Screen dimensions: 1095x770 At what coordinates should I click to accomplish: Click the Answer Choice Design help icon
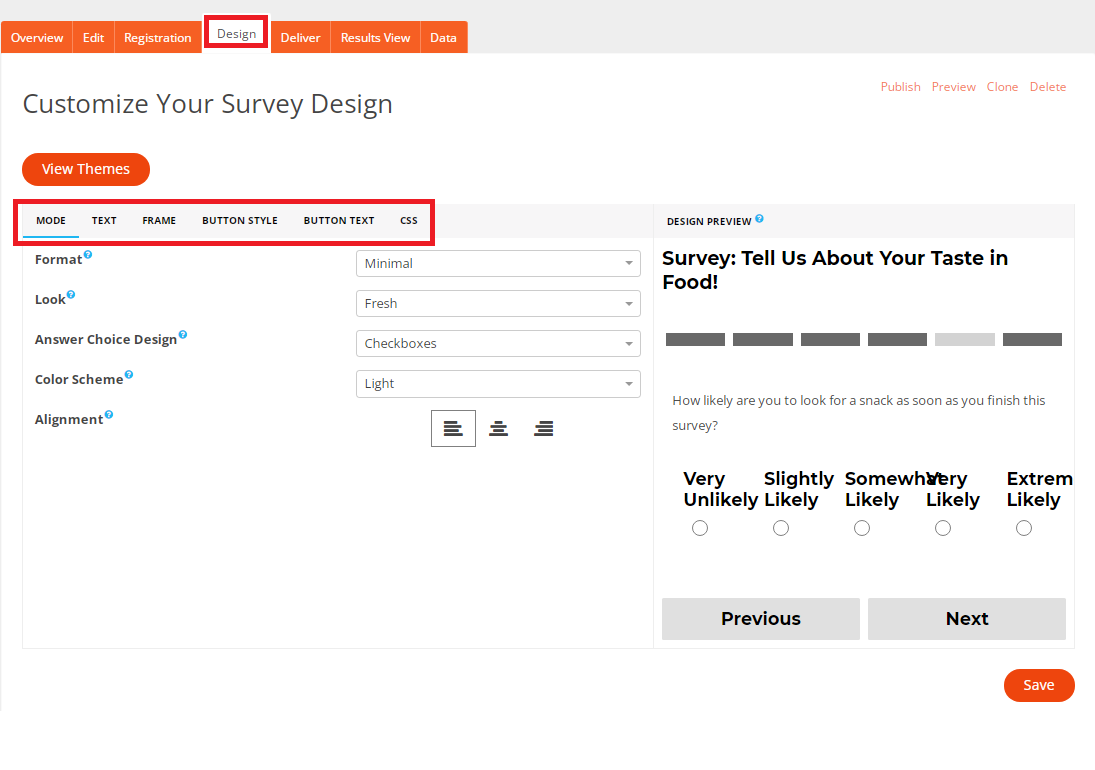tap(185, 333)
